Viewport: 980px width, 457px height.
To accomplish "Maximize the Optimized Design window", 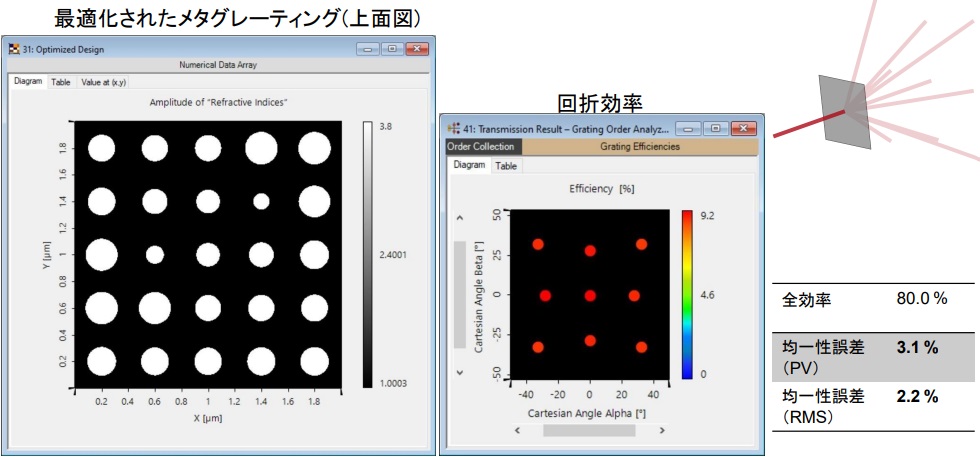I will (391, 48).
